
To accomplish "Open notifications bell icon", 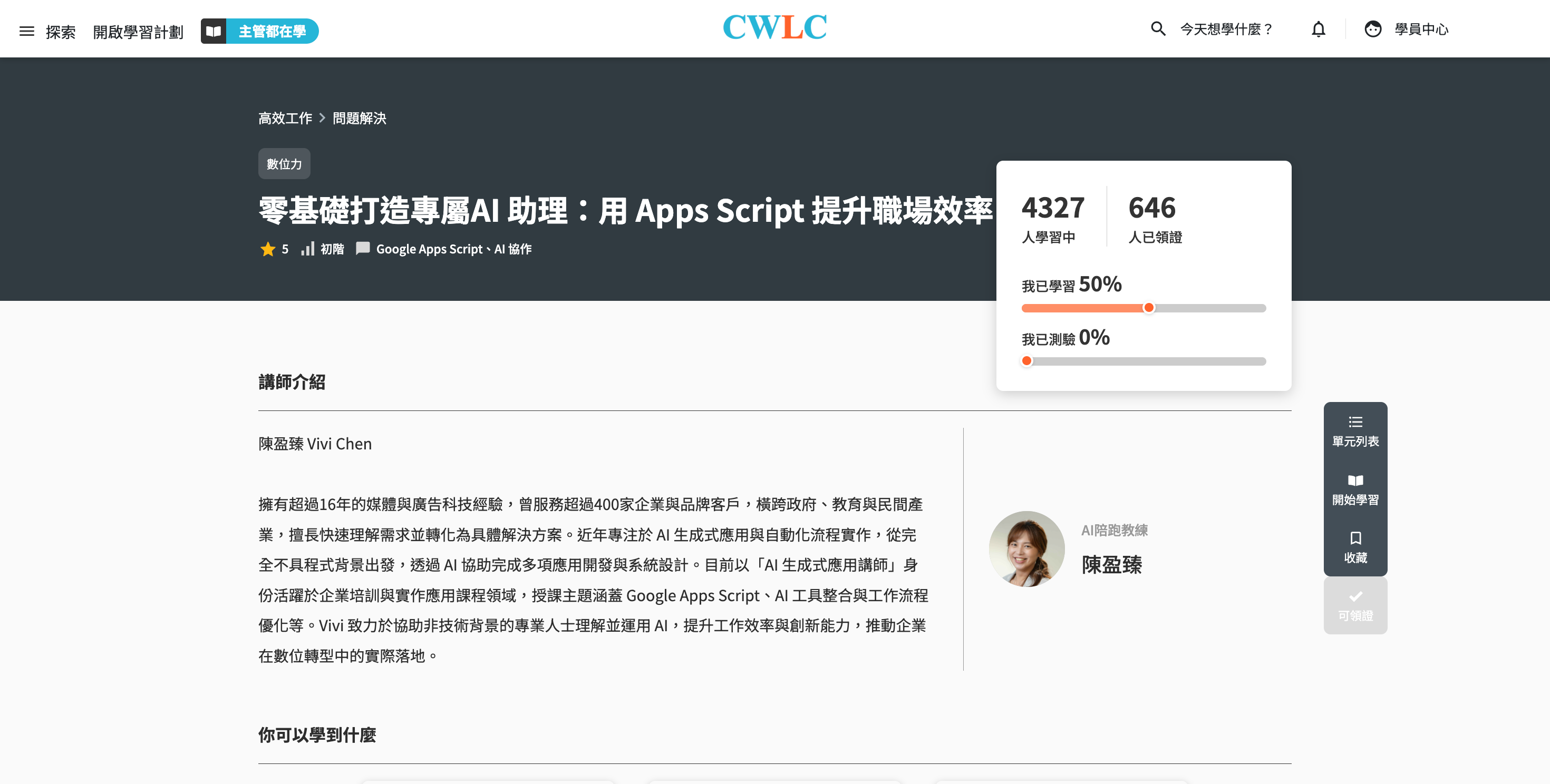I will (1319, 29).
